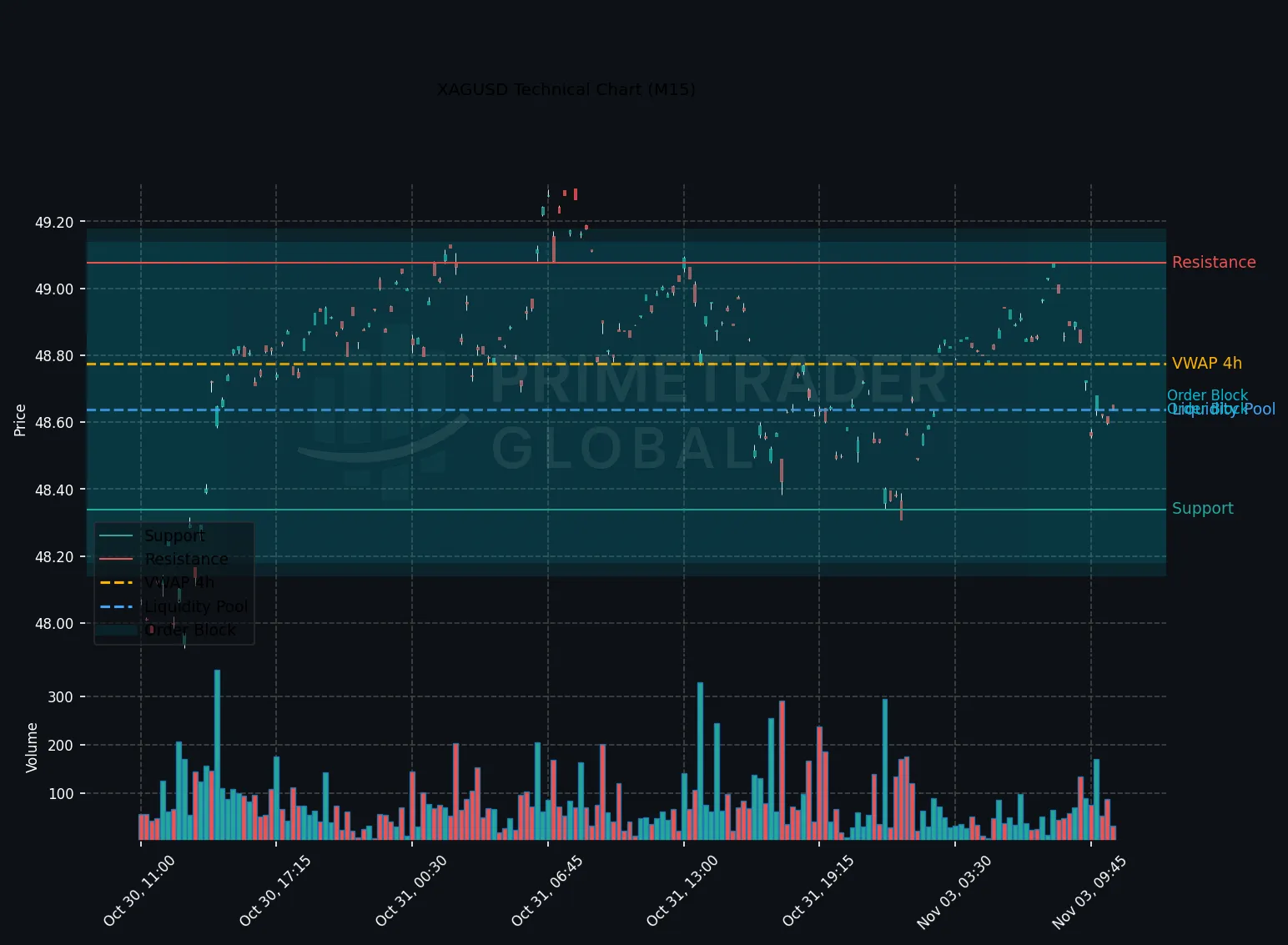Click the teal Support line sample in legend
Image resolution: width=1288 pixels, height=945 pixels.
click(116, 536)
